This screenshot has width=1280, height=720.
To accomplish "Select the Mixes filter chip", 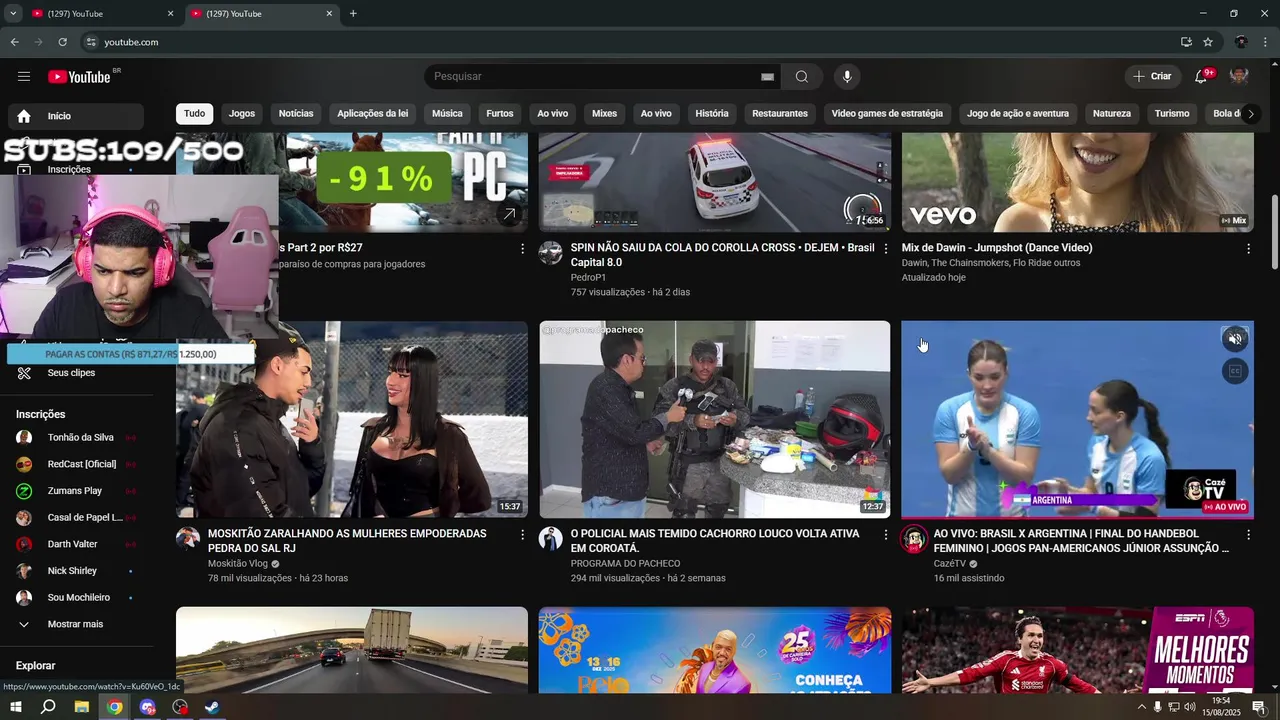I will click(x=604, y=113).
